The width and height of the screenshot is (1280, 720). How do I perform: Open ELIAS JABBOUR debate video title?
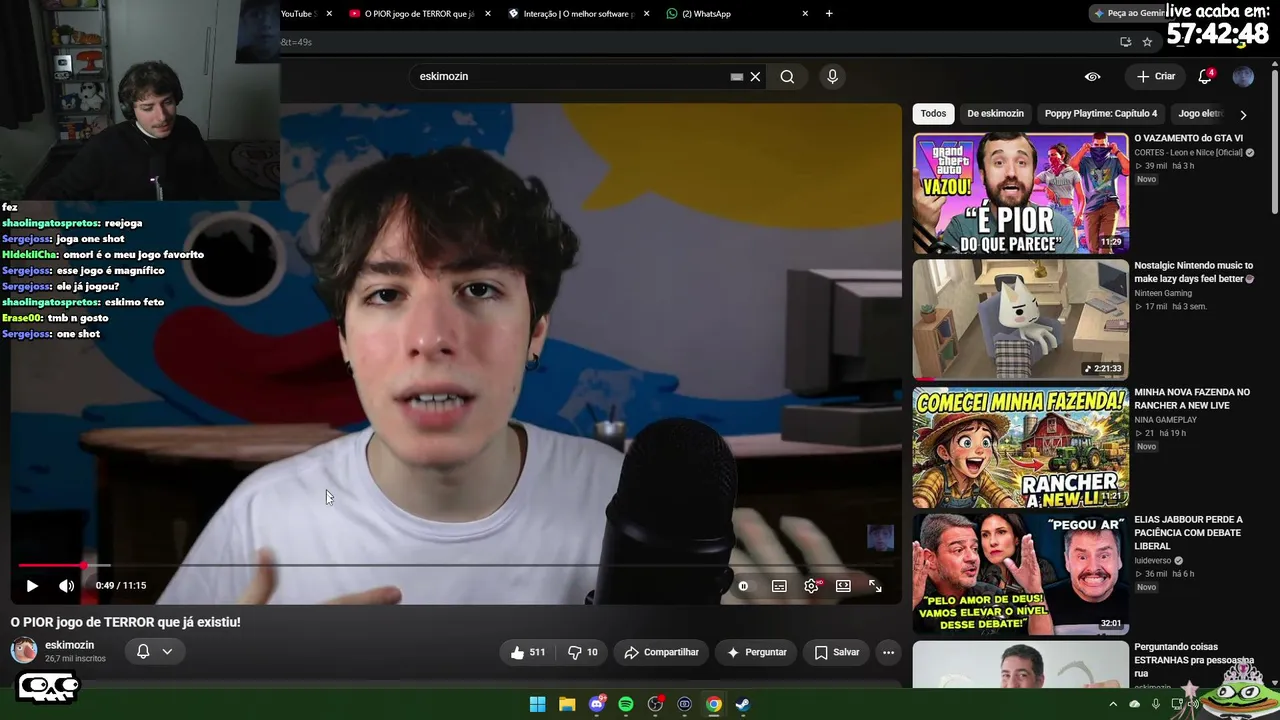(x=1190, y=533)
